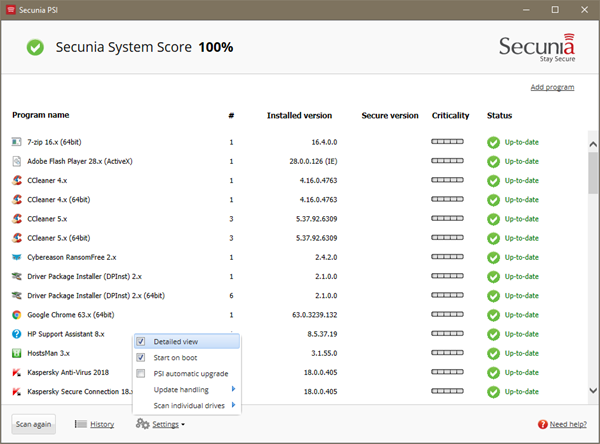This screenshot has height=444, width=600.
Task: Uncheck the Detailed view checkbox
Action: point(141,341)
